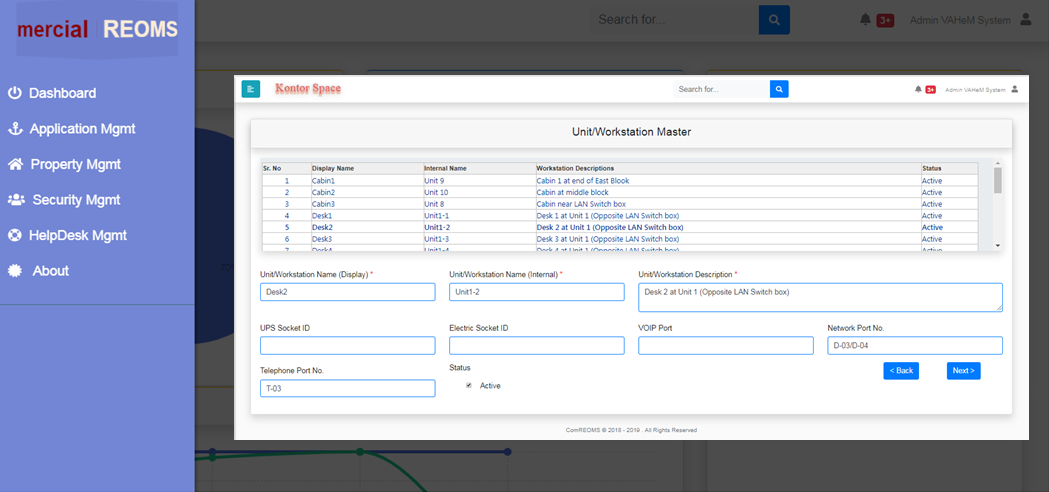This screenshot has height=492, width=1049.
Task: Click the Next button
Action: tap(963, 371)
